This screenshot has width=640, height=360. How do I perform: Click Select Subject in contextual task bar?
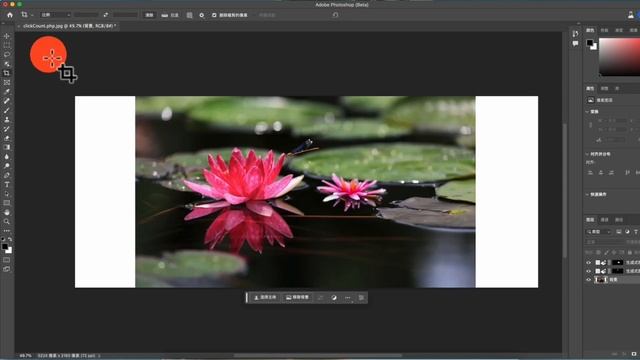(x=265, y=298)
